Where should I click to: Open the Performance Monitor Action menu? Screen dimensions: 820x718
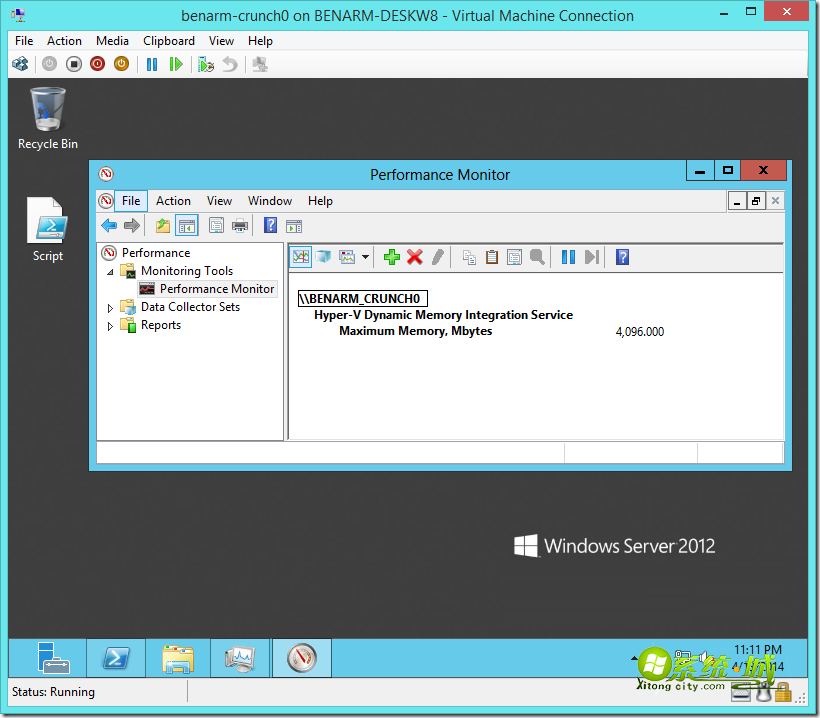click(x=173, y=201)
